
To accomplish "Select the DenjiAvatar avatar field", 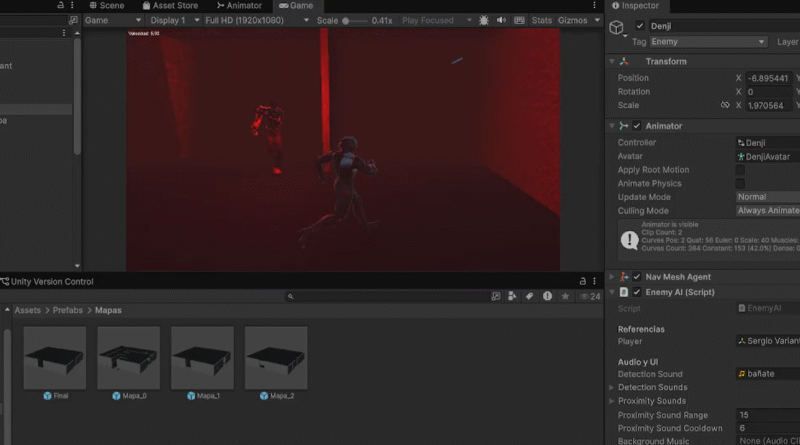I will point(767,157).
